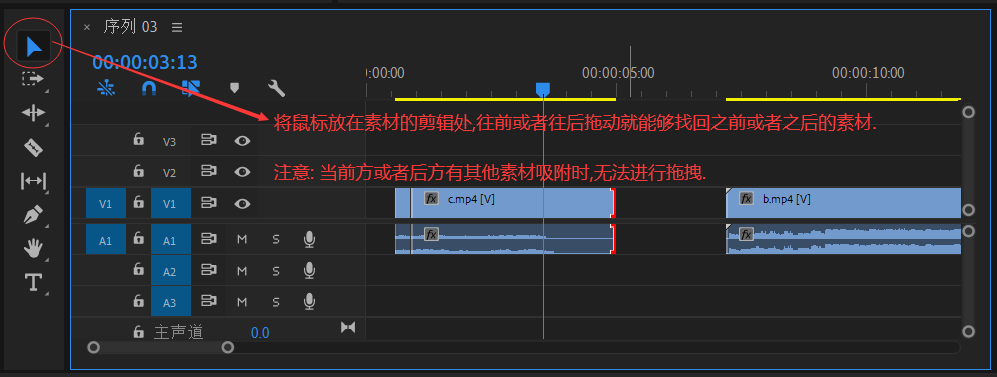Solo track A3
Viewport: 997px width, 377px height.
pyautogui.click(x=276, y=301)
